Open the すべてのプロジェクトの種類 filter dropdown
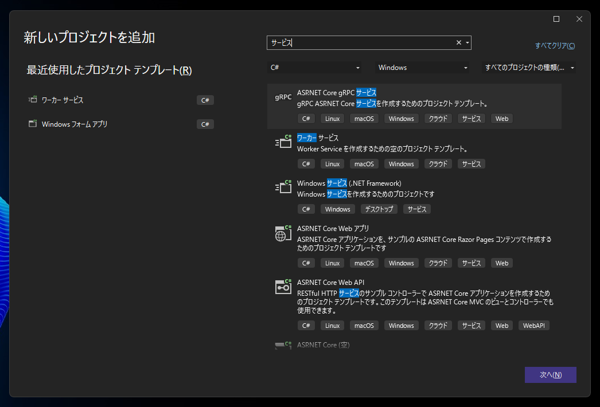 coord(529,68)
